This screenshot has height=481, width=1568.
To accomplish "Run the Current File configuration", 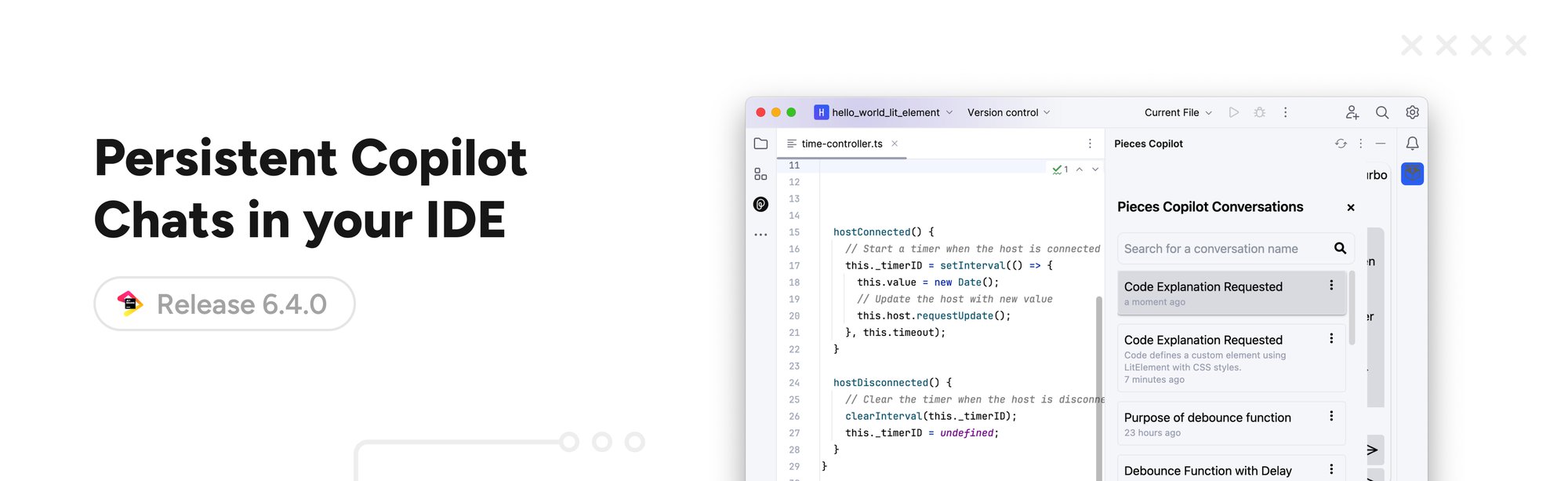I will (x=1234, y=112).
